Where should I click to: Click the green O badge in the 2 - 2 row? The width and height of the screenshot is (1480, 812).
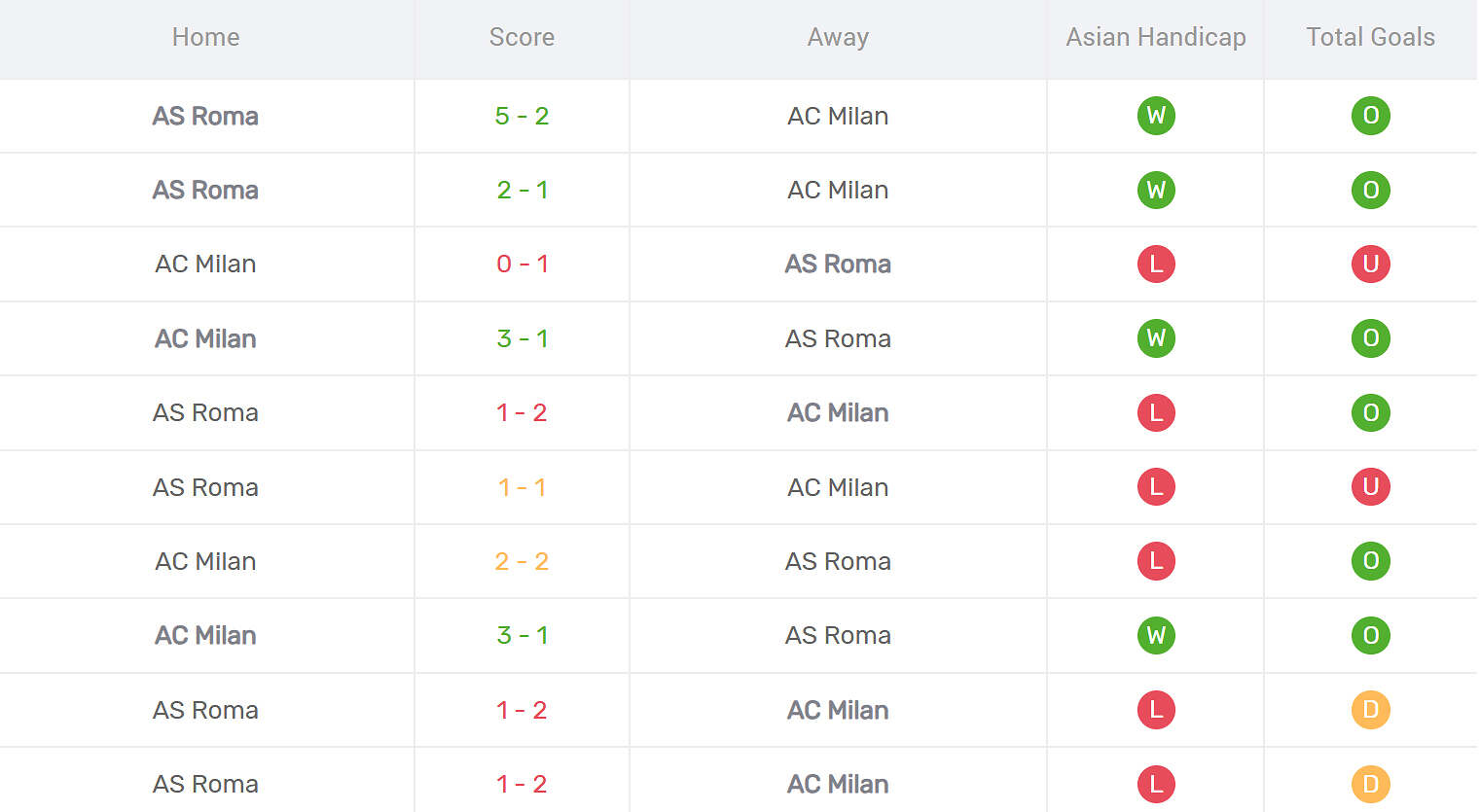click(1370, 561)
